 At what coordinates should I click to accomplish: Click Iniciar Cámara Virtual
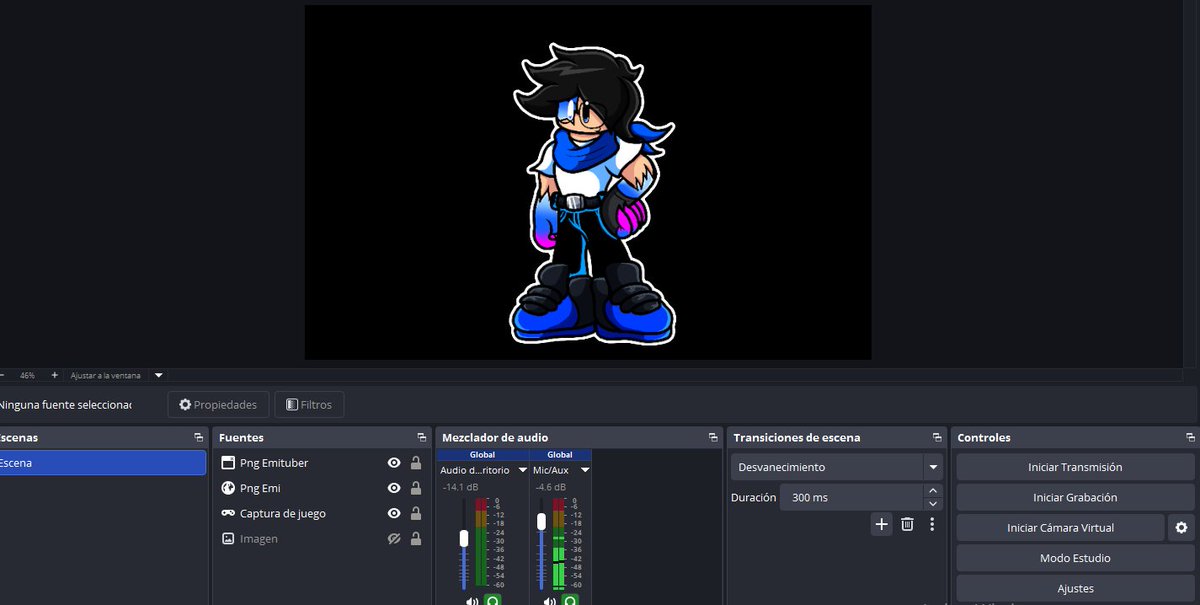point(1060,528)
